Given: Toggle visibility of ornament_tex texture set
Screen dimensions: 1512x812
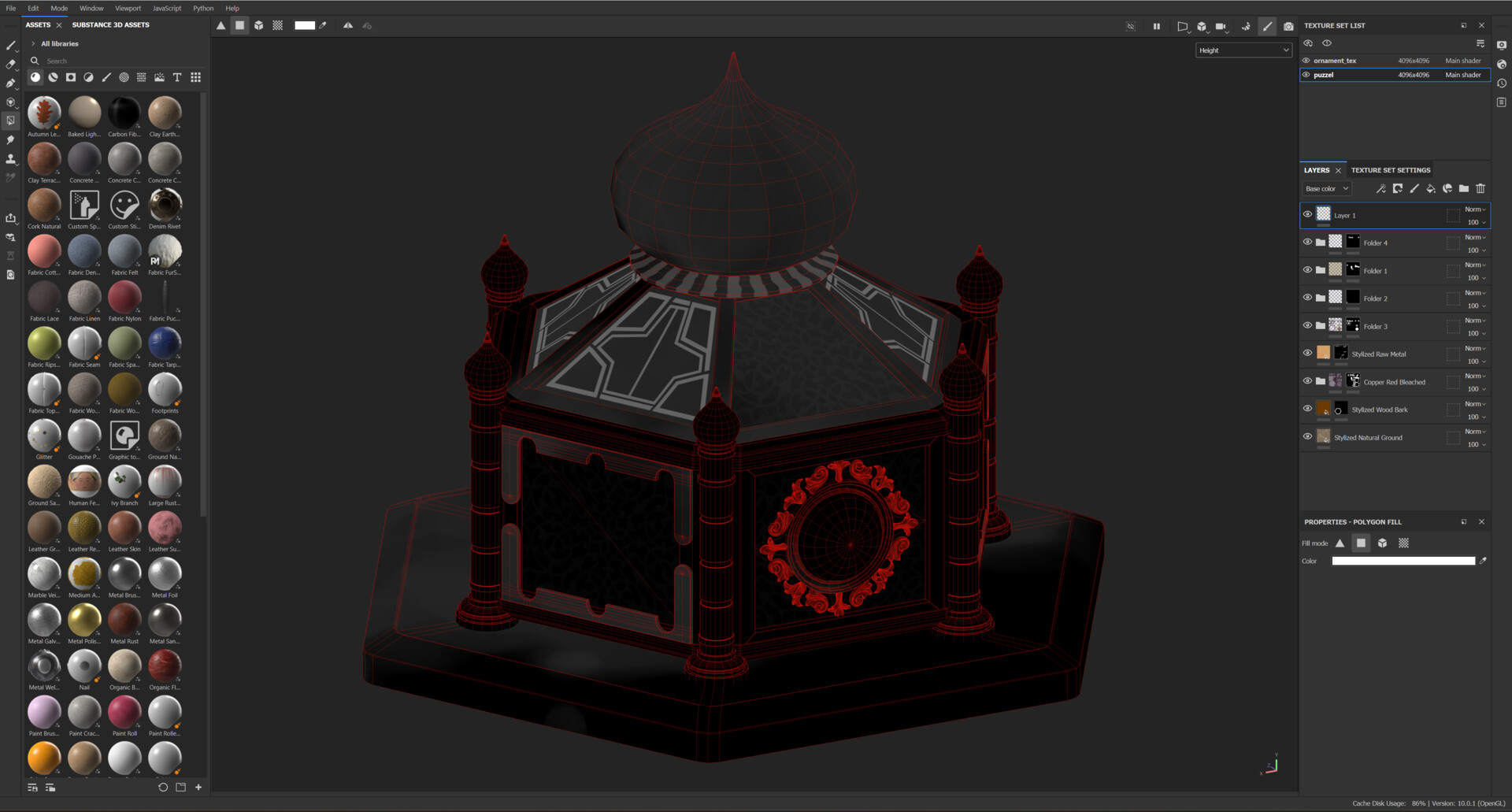Looking at the screenshot, I should (x=1306, y=61).
